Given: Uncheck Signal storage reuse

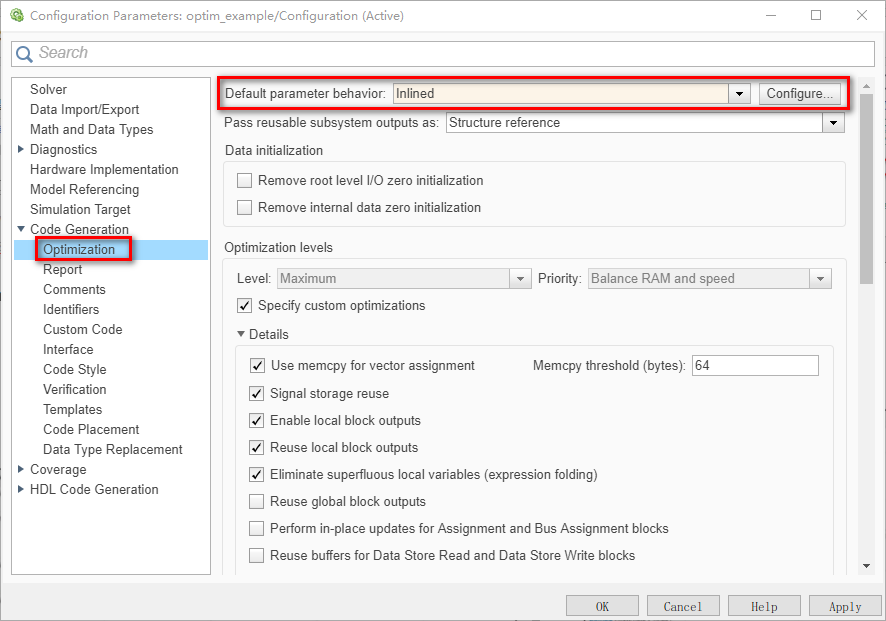Looking at the screenshot, I should 257,393.
